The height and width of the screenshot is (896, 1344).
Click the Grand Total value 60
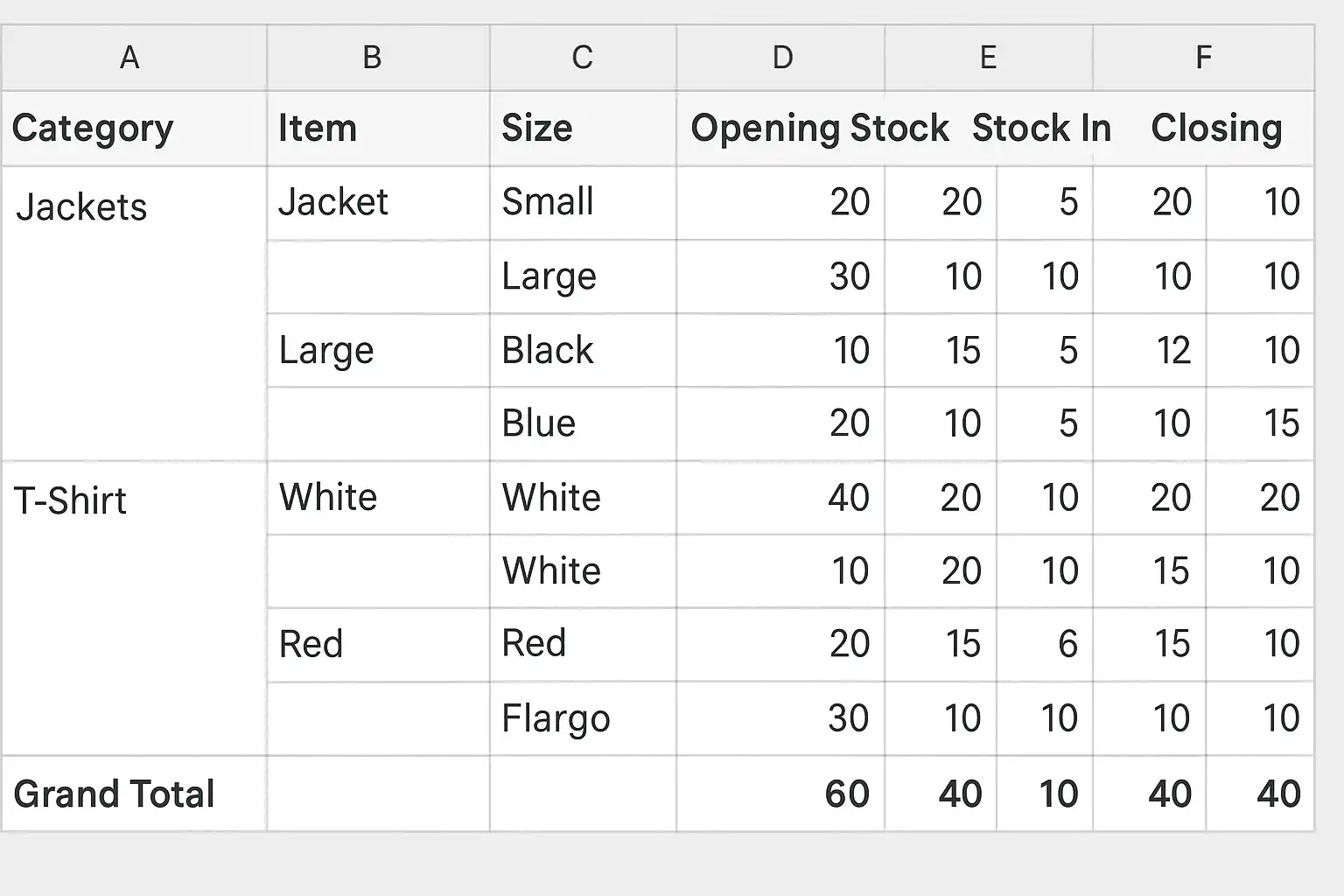click(x=846, y=794)
